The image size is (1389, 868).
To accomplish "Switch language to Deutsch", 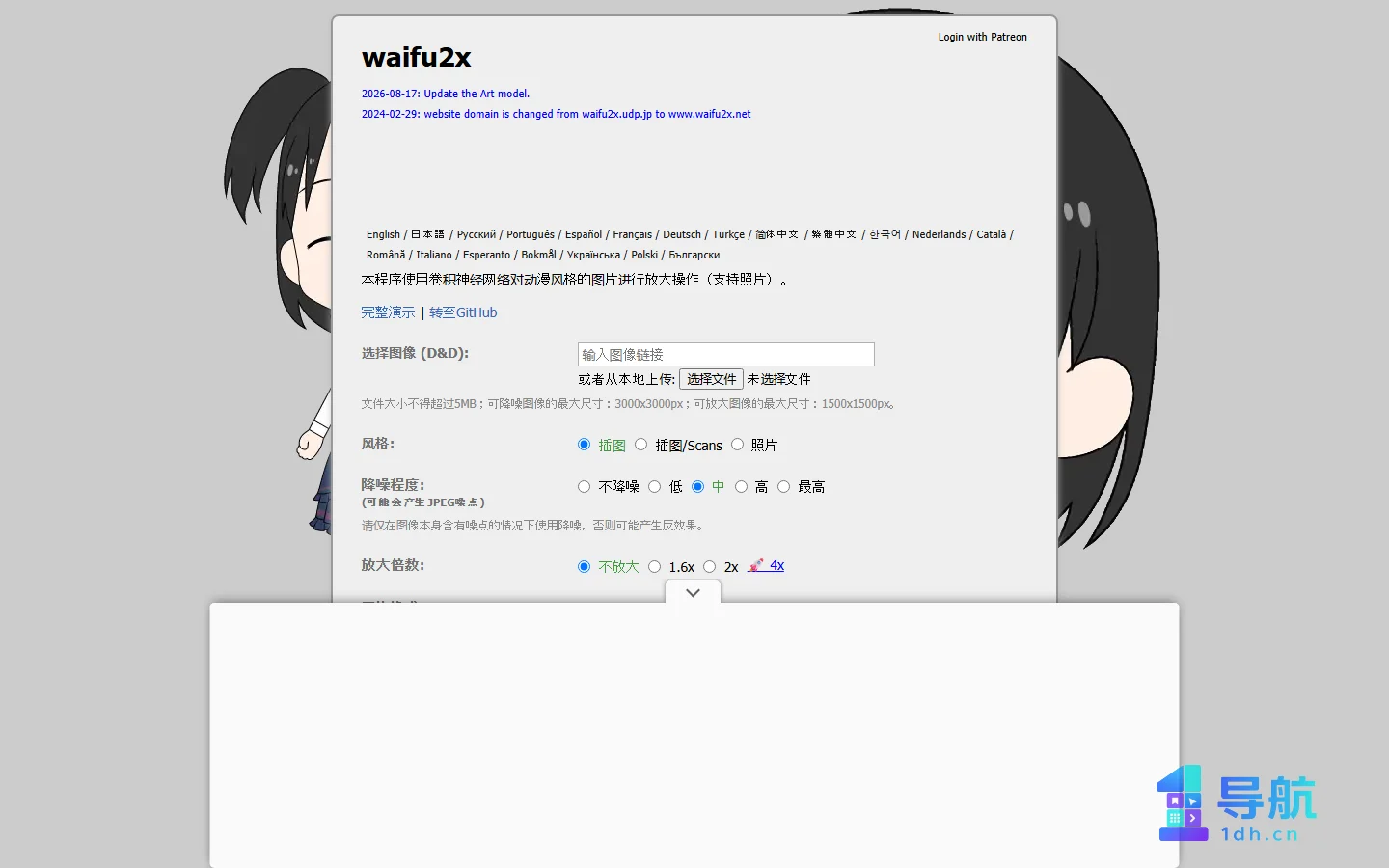I will click(x=682, y=234).
